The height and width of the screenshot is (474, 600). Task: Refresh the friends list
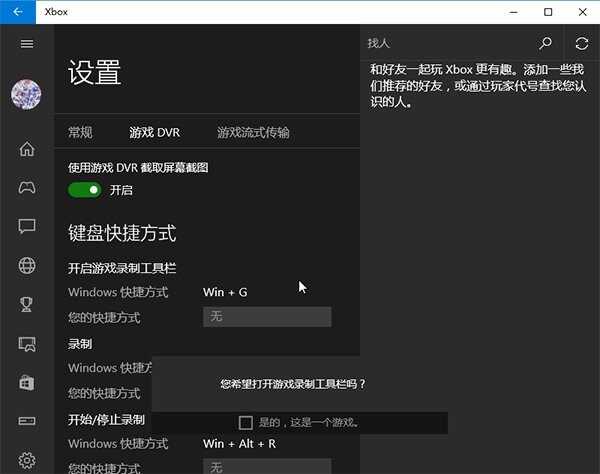pos(582,43)
